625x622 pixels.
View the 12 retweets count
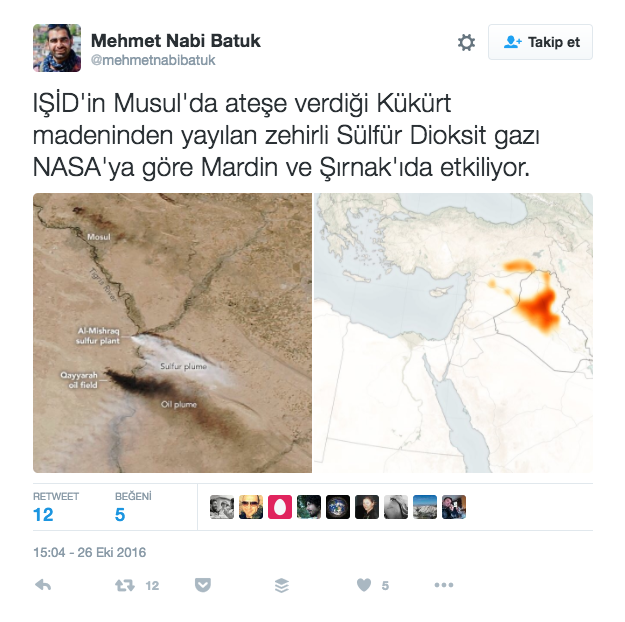pos(43,514)
